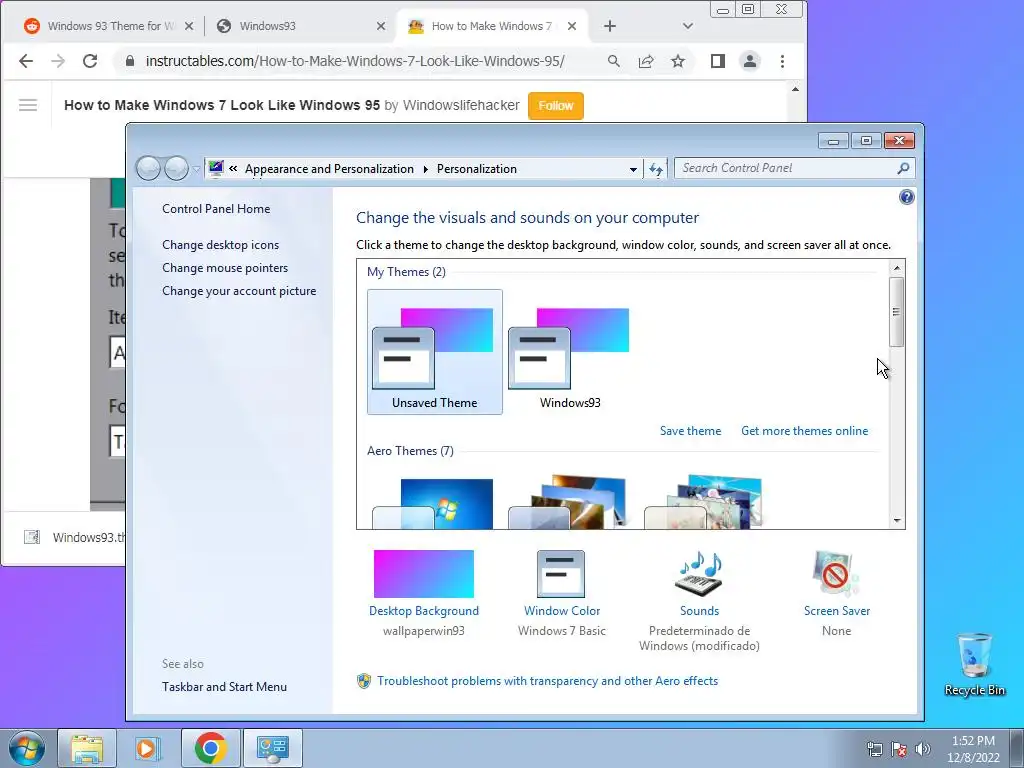Open the recent pages dropdown arrow
Viewport: 1024px width, 768px height.
pyautogui.click(x=196, y=169)
